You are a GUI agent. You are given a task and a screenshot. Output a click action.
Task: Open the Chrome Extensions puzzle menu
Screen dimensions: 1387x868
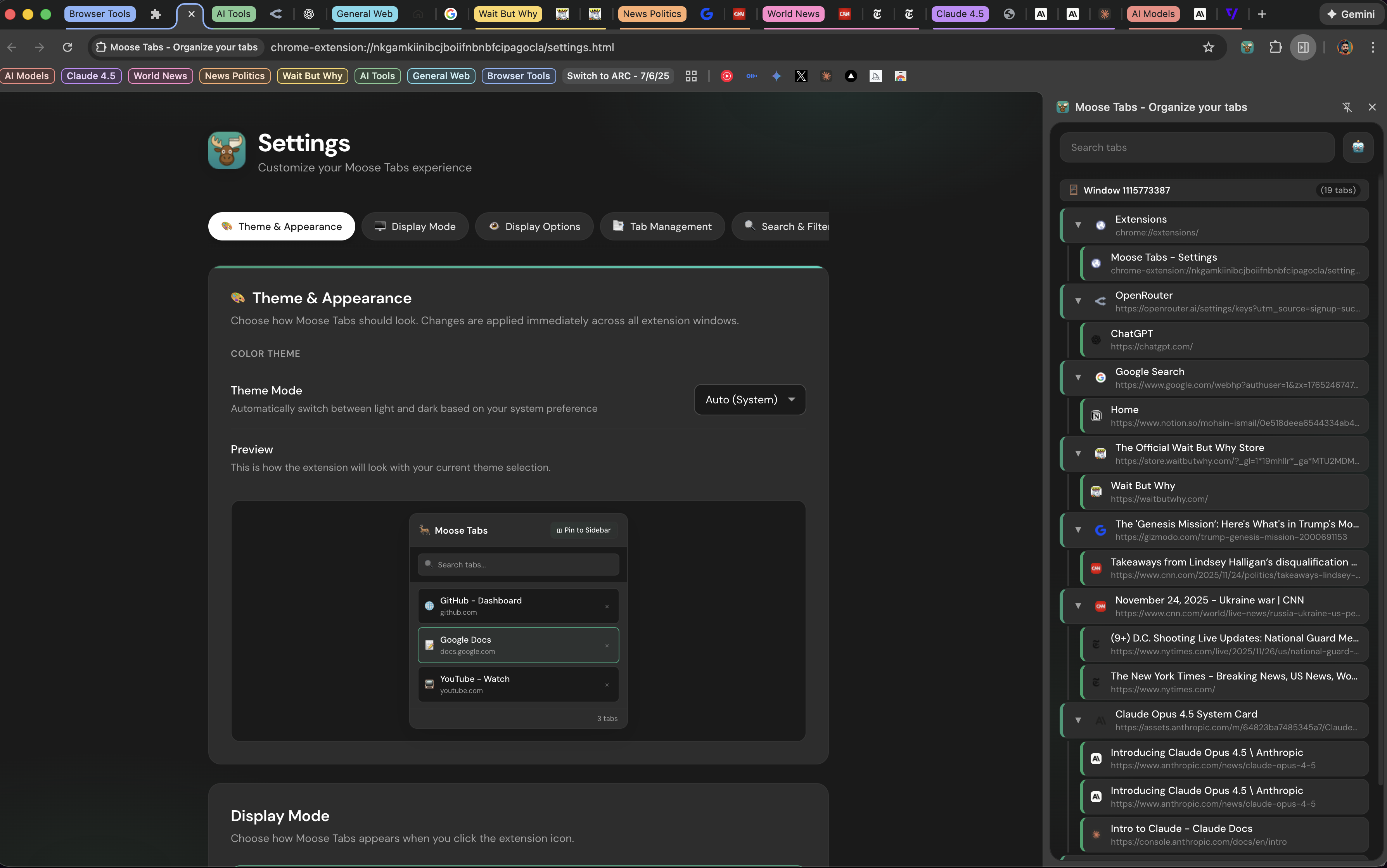click(x=1275, y=47)
